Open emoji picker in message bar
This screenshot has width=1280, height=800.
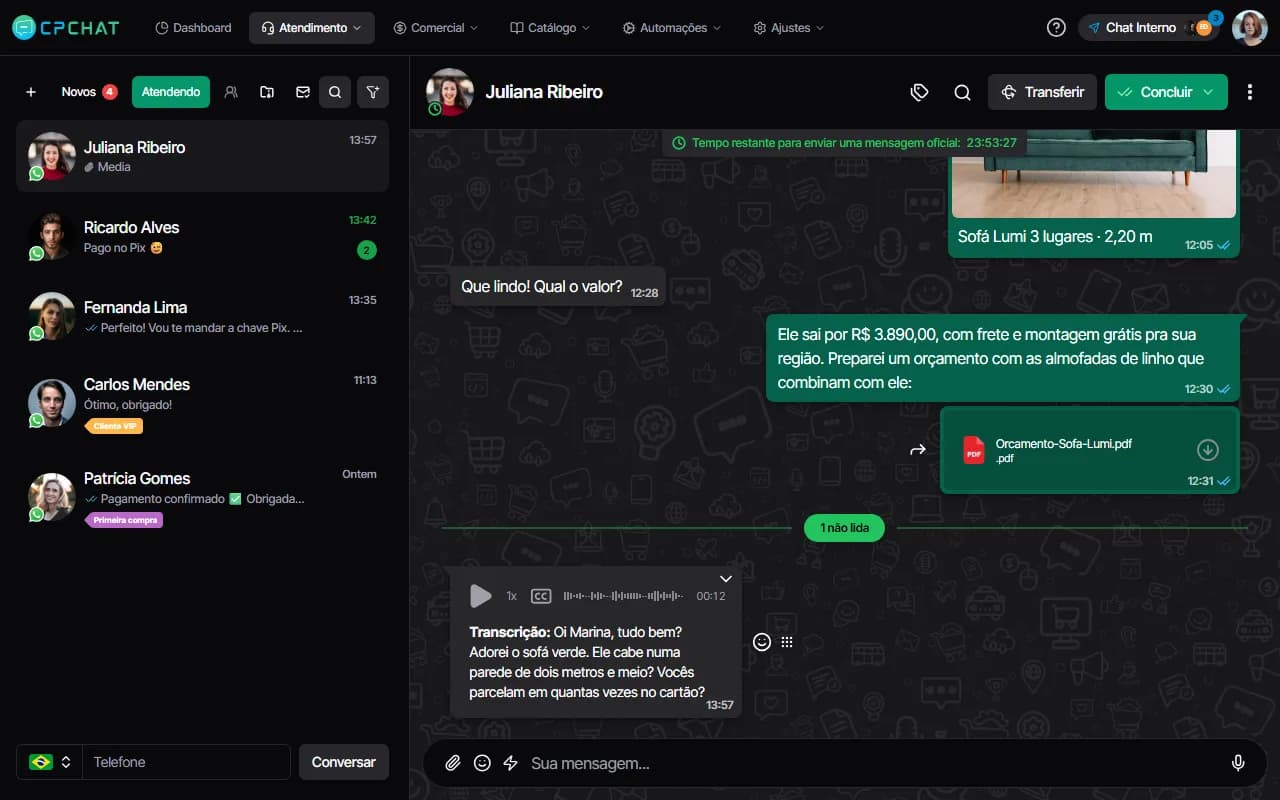pyautogui.click(x=482, y=763)
